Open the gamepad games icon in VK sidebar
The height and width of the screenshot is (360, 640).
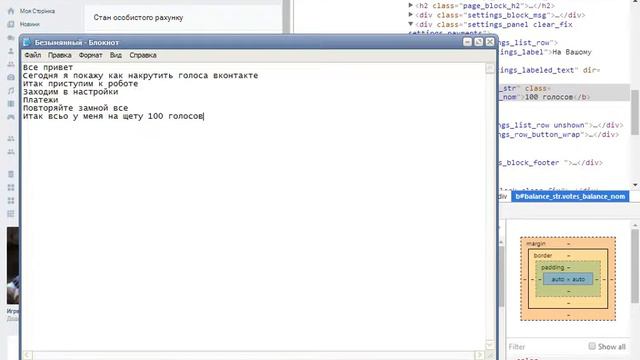[x=11, y=117]
